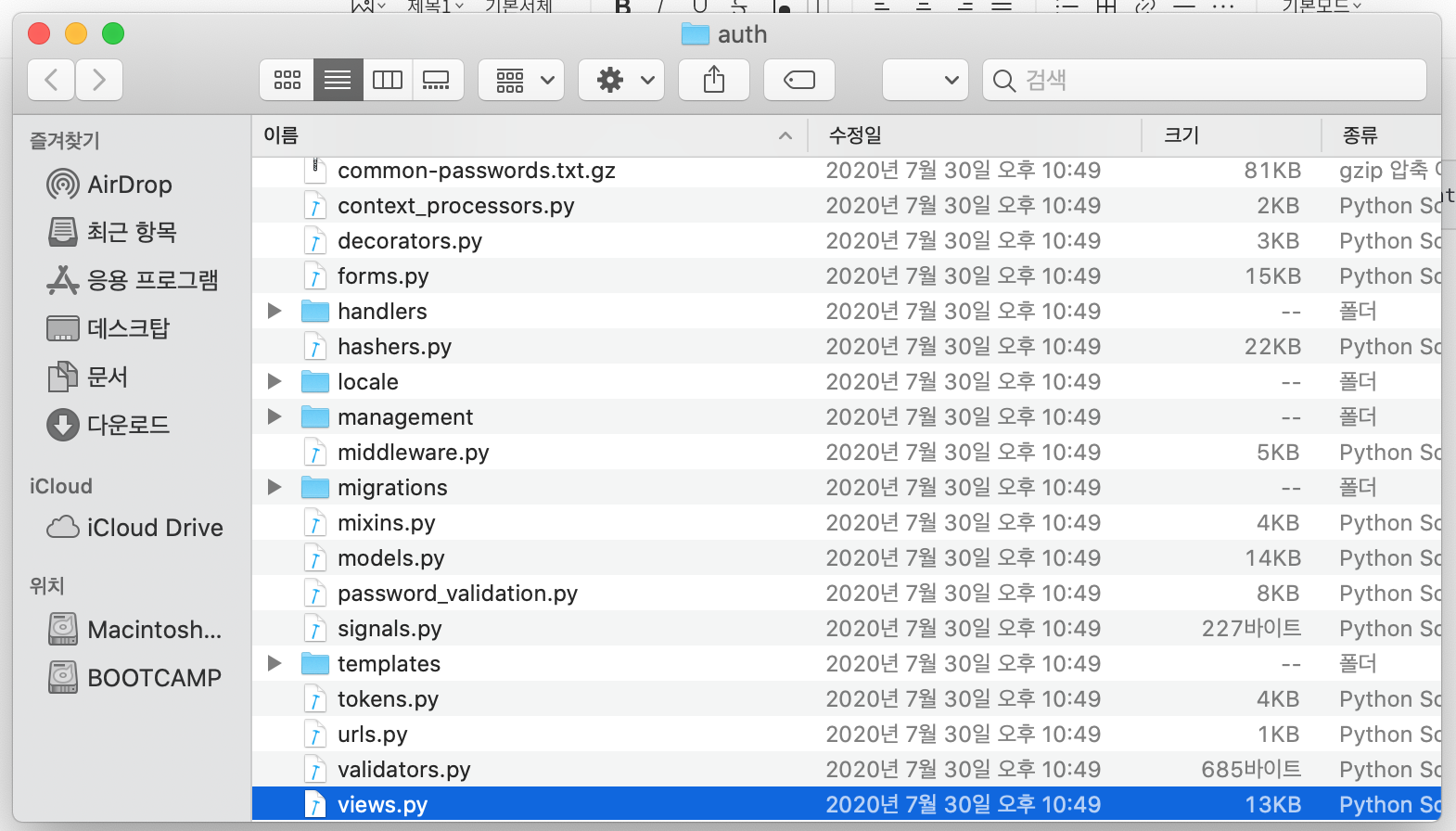Viewport: 1456px width, 831px height.
Task: Select the BOOTCAMP volume in sidebar
Action: pos(135,678)
